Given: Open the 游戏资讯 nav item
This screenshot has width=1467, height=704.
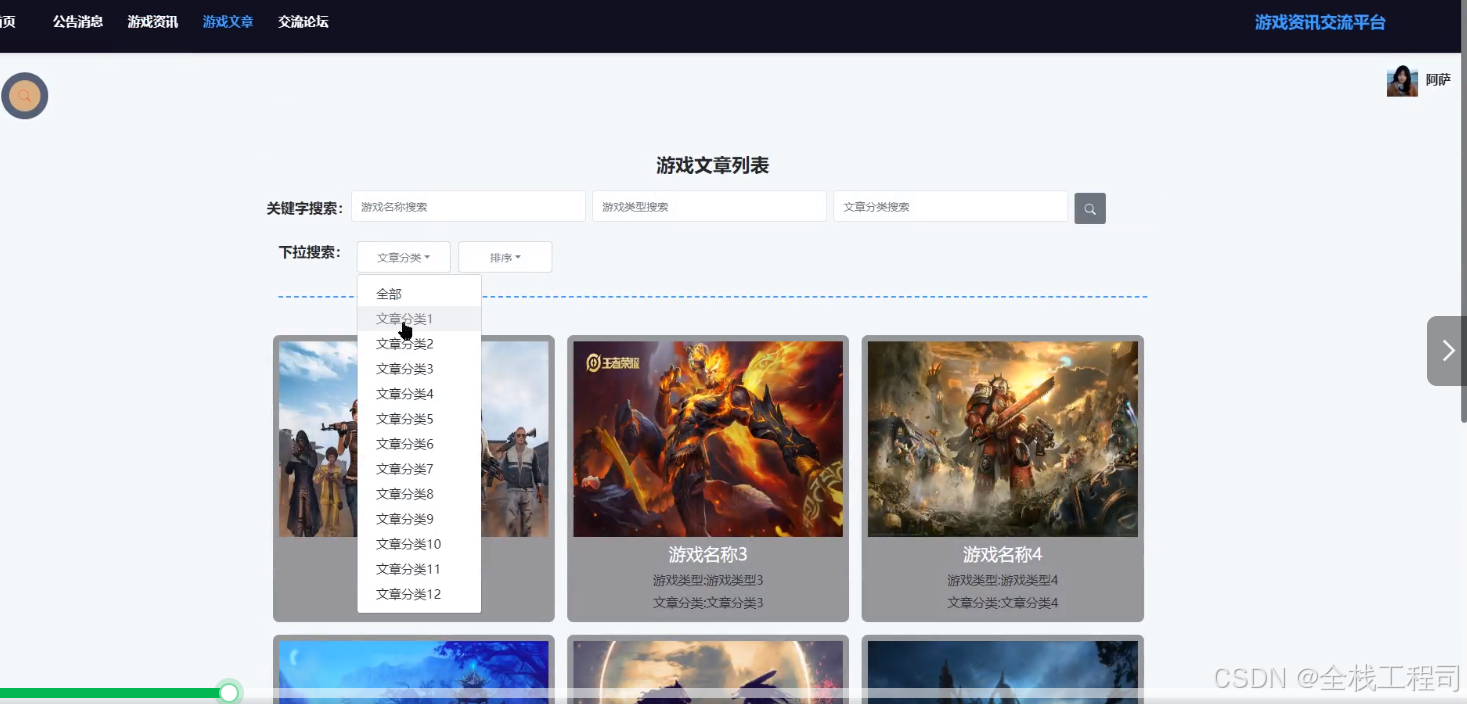Looking at the screenshot, I should point(153,21).
